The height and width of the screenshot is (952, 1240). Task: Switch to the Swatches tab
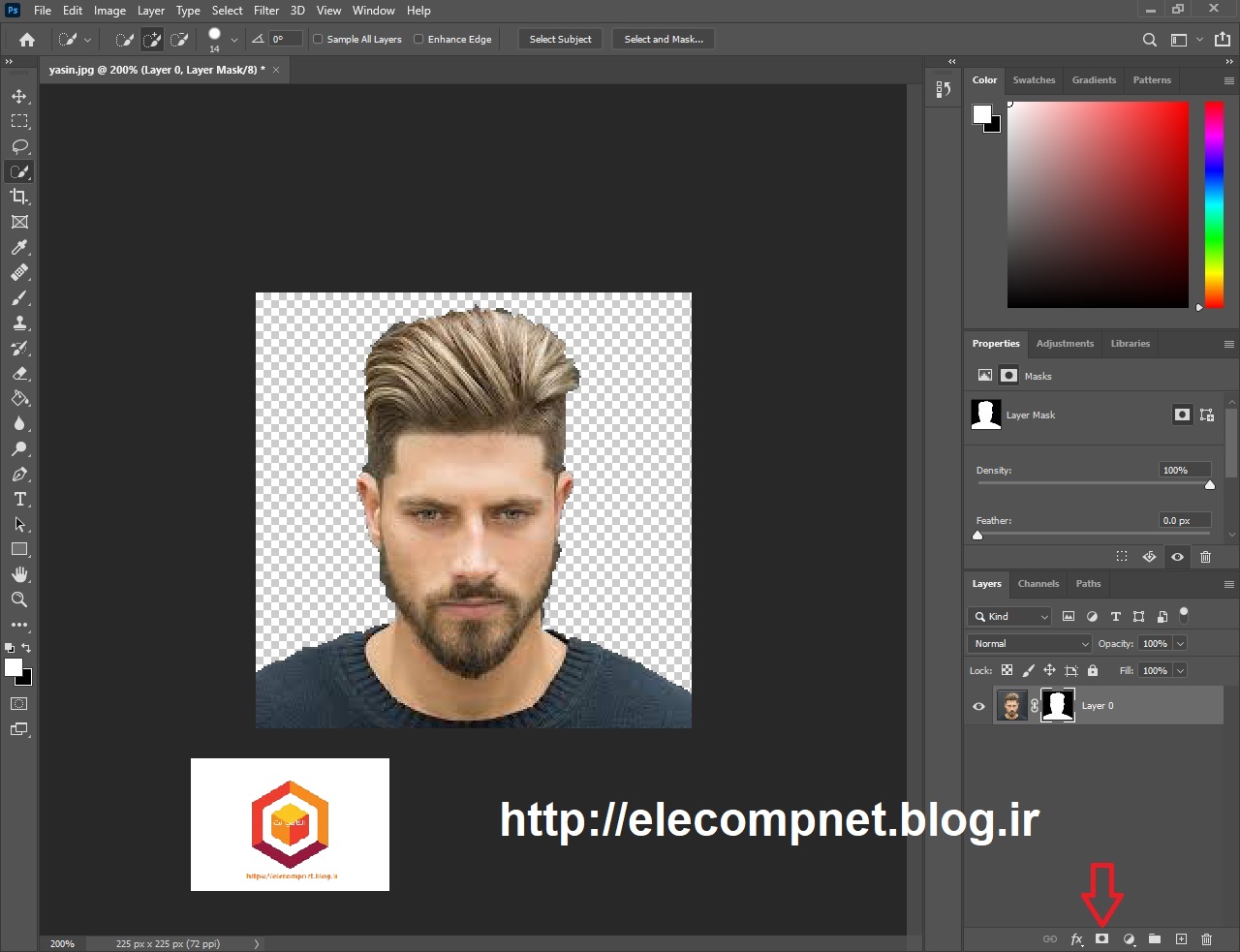[x=1034, y=80]
